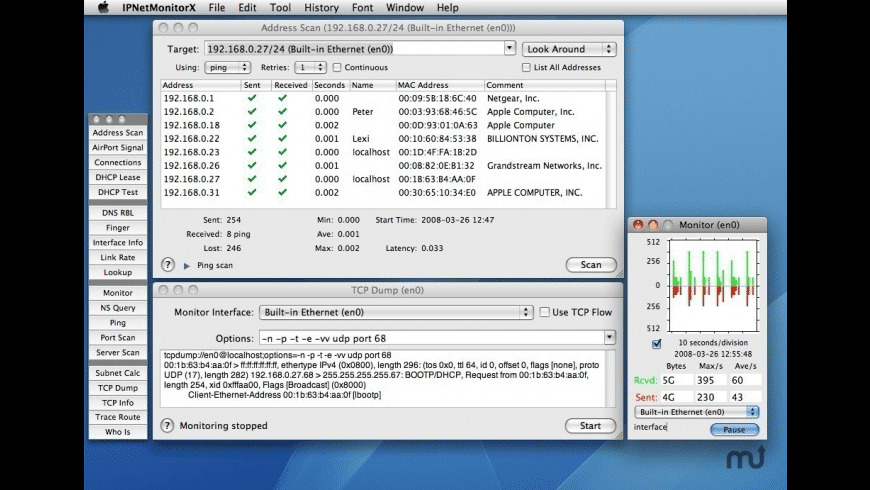The height and width of the screenshot is (490, 870).
Task: Open the Font menu
Action: click(362, 8)
